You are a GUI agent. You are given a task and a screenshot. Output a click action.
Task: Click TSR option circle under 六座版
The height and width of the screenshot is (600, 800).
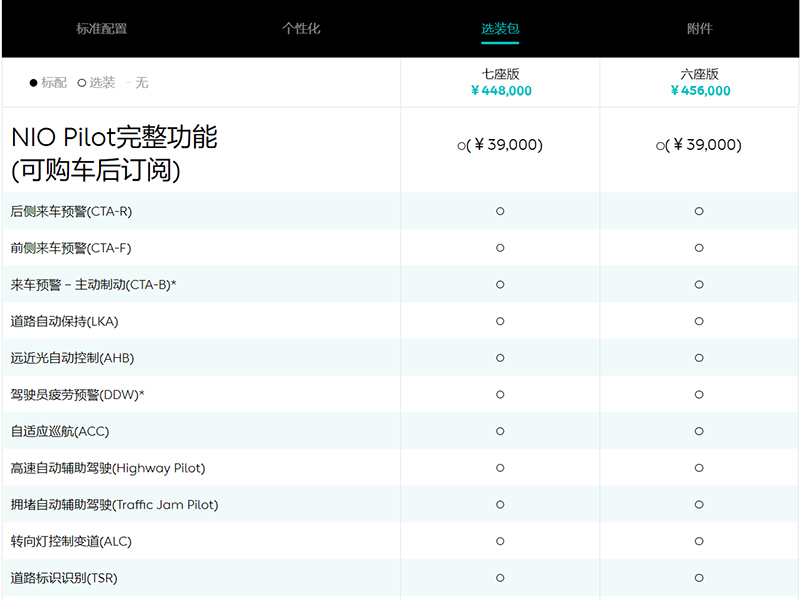click(x=699, y=578)
